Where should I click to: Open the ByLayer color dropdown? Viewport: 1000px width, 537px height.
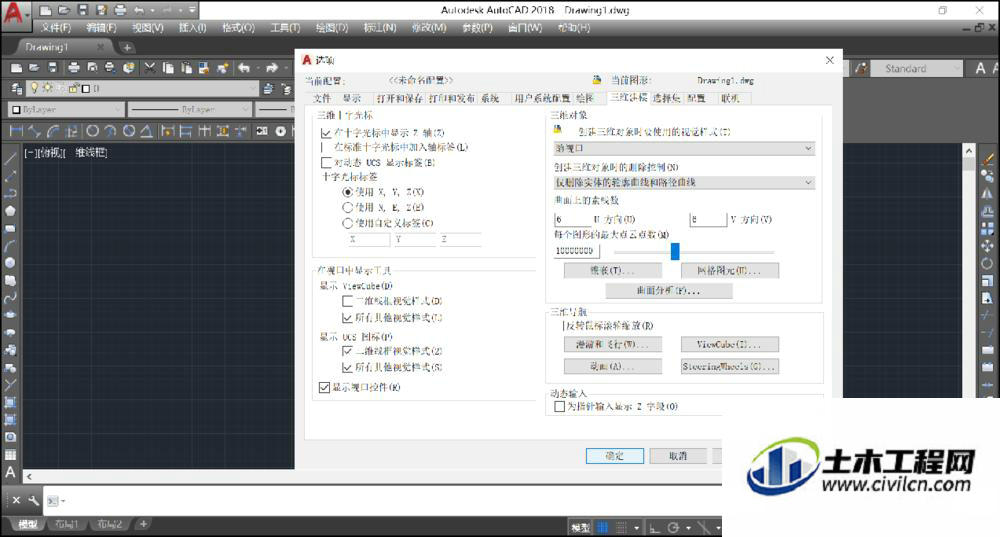coord(66,110)
